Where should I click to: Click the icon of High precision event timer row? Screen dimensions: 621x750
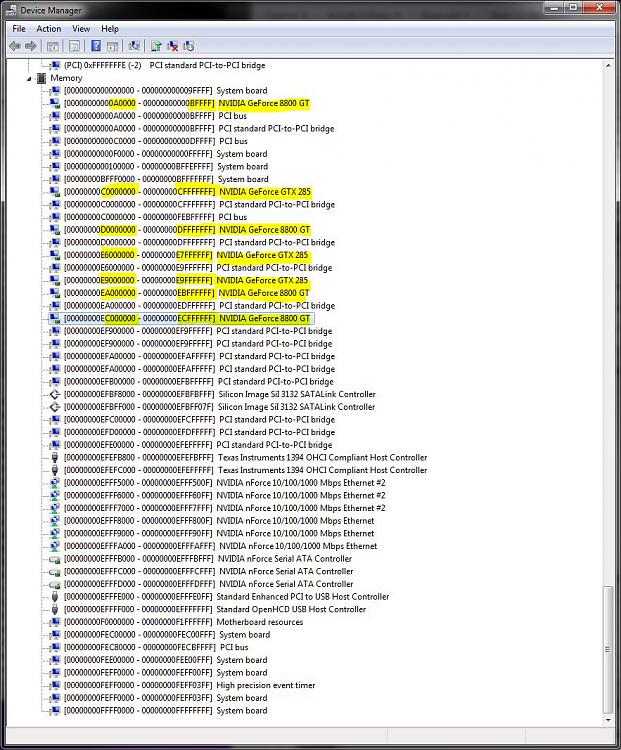pos(55,685)
